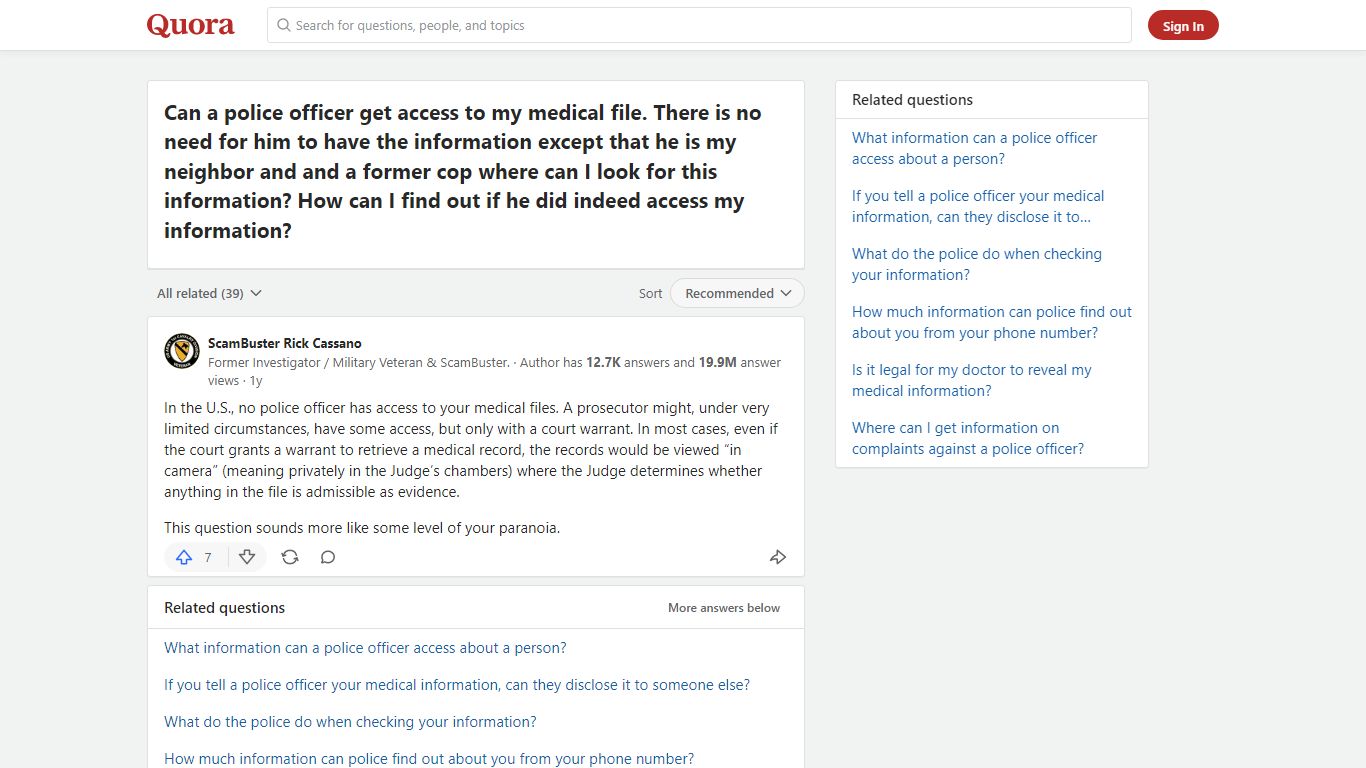
Task: Open sidebar question on disclosing medical information
Action: [x=978, y=206]
